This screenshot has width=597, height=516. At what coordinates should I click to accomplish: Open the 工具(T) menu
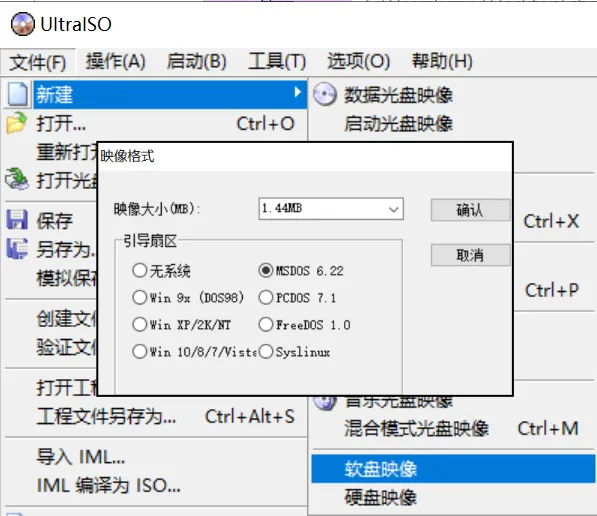point(277,61)
